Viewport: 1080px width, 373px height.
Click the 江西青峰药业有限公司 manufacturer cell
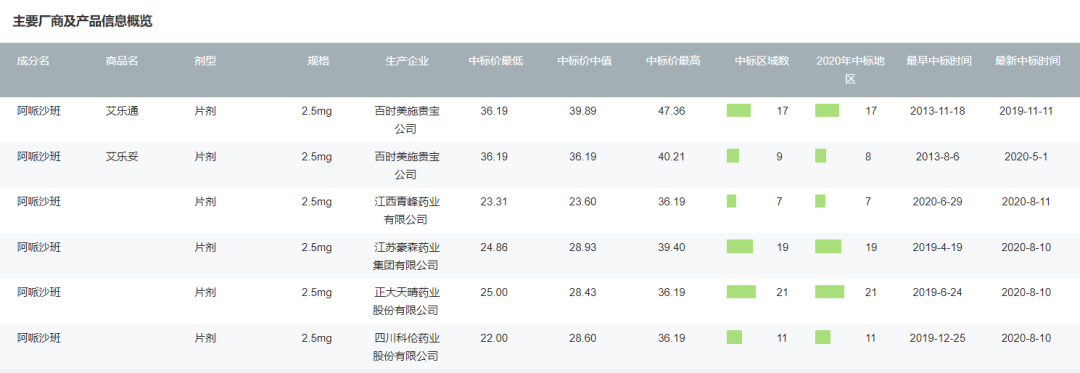click(x=406, y=211)
